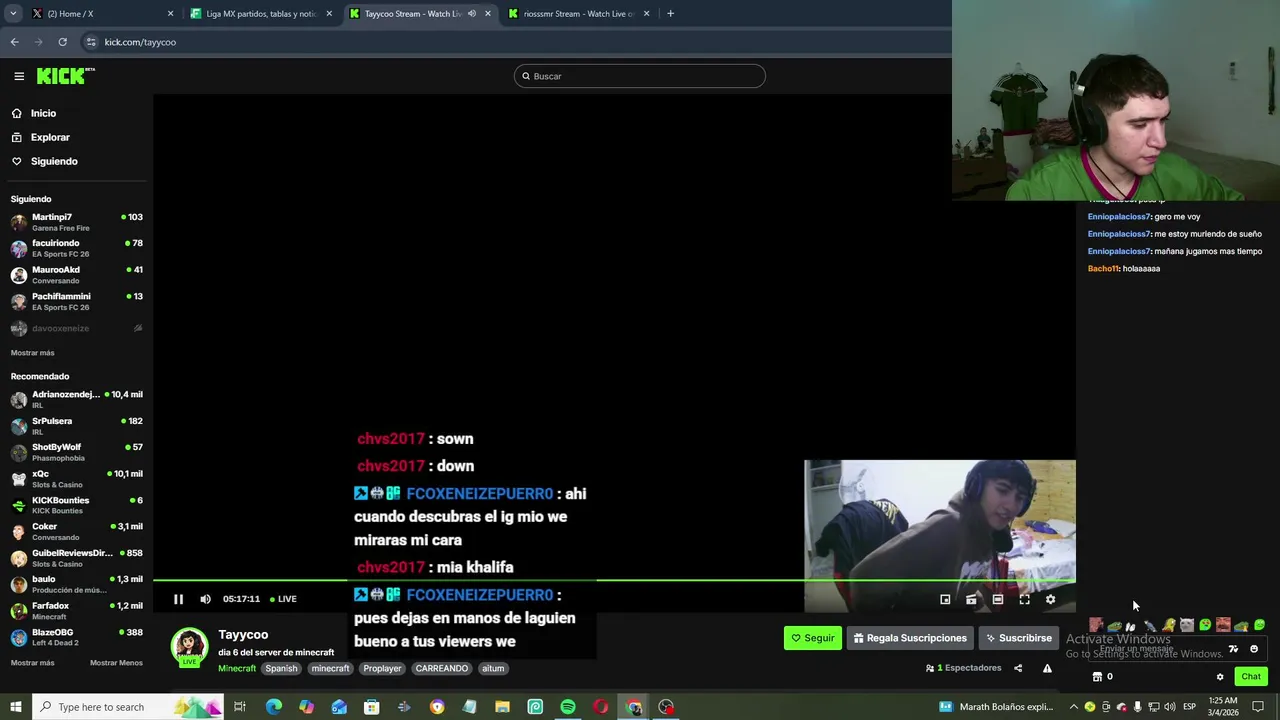1280x720 pixels.
Task: Open Martinpi7 channel in Siguiendo list
Action: coord(76,222)
